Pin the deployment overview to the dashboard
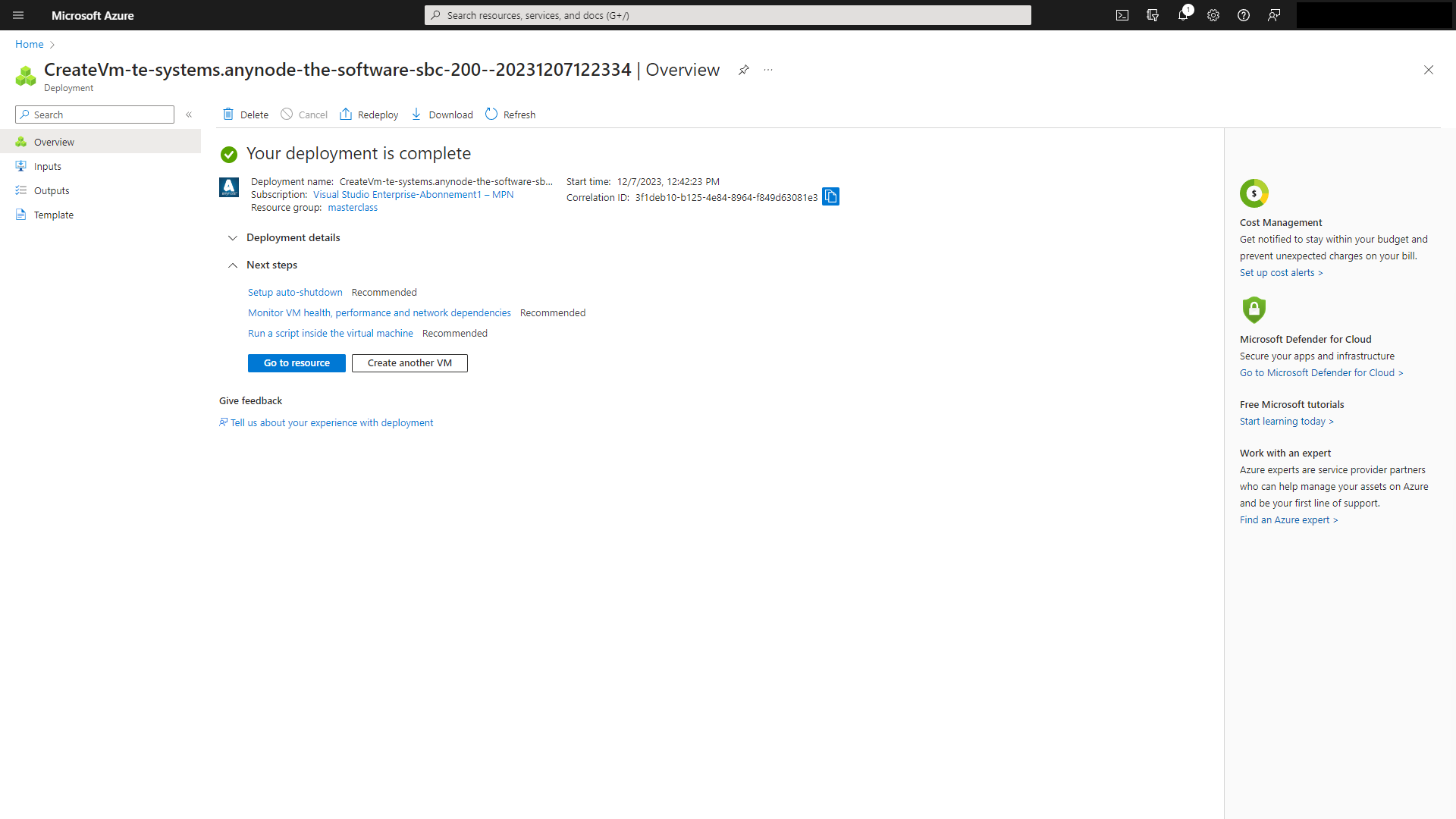This screenshot has width=1456, height=819. coord(744,70)
